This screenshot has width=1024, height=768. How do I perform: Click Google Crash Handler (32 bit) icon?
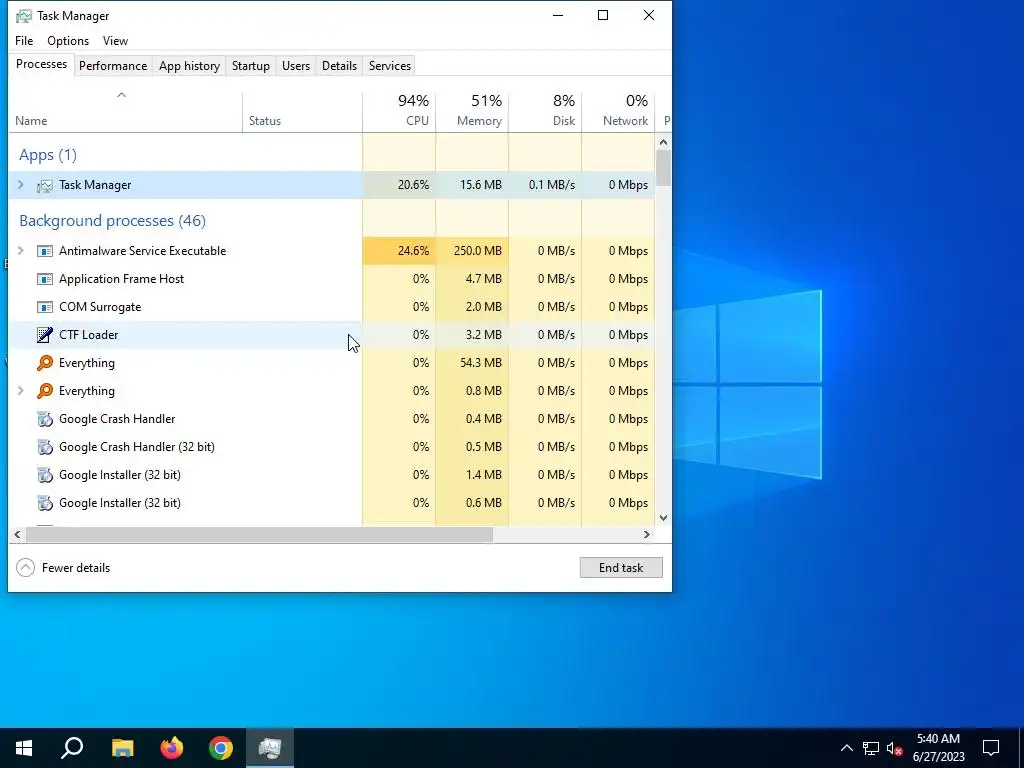[44, 447]
